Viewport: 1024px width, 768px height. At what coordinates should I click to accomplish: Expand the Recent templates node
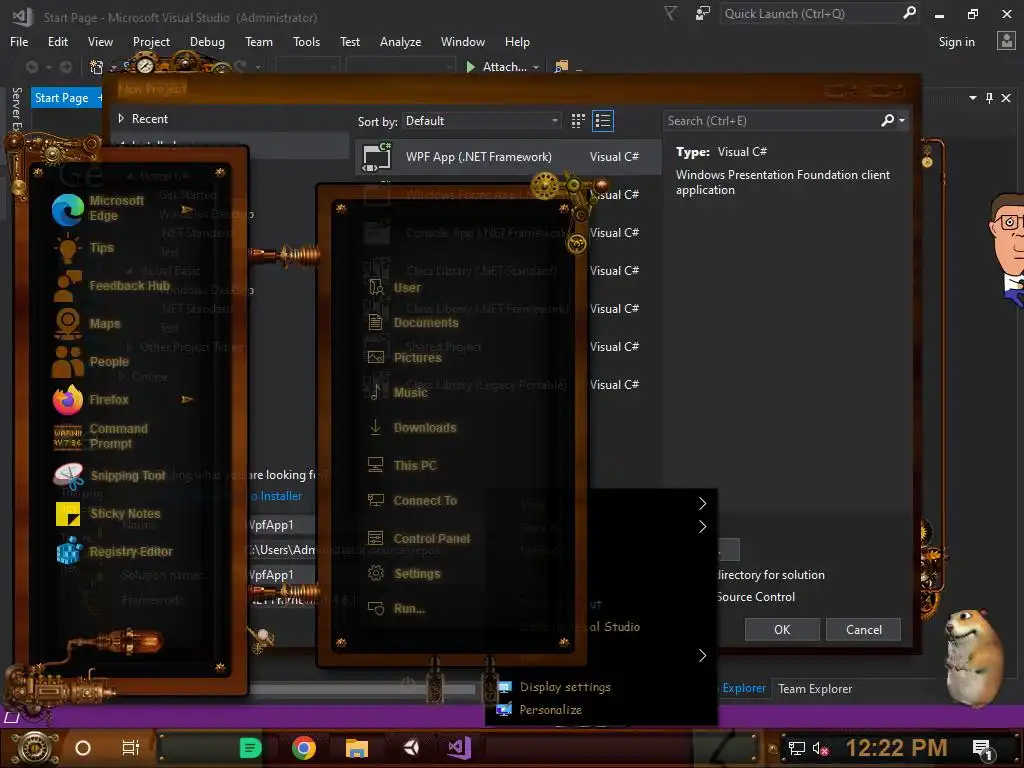tap(121, 118)
